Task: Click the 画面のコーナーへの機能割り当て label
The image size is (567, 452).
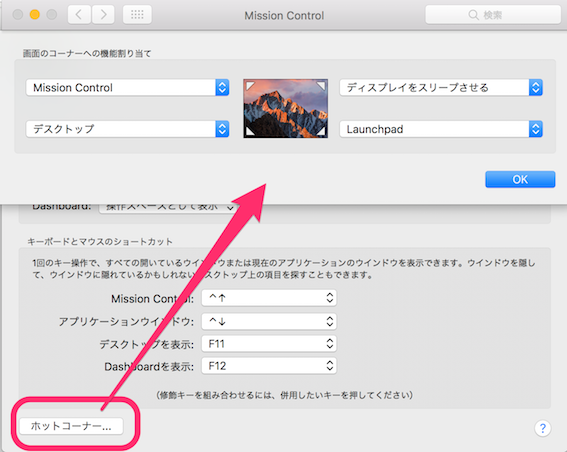Action: (87, 54)
